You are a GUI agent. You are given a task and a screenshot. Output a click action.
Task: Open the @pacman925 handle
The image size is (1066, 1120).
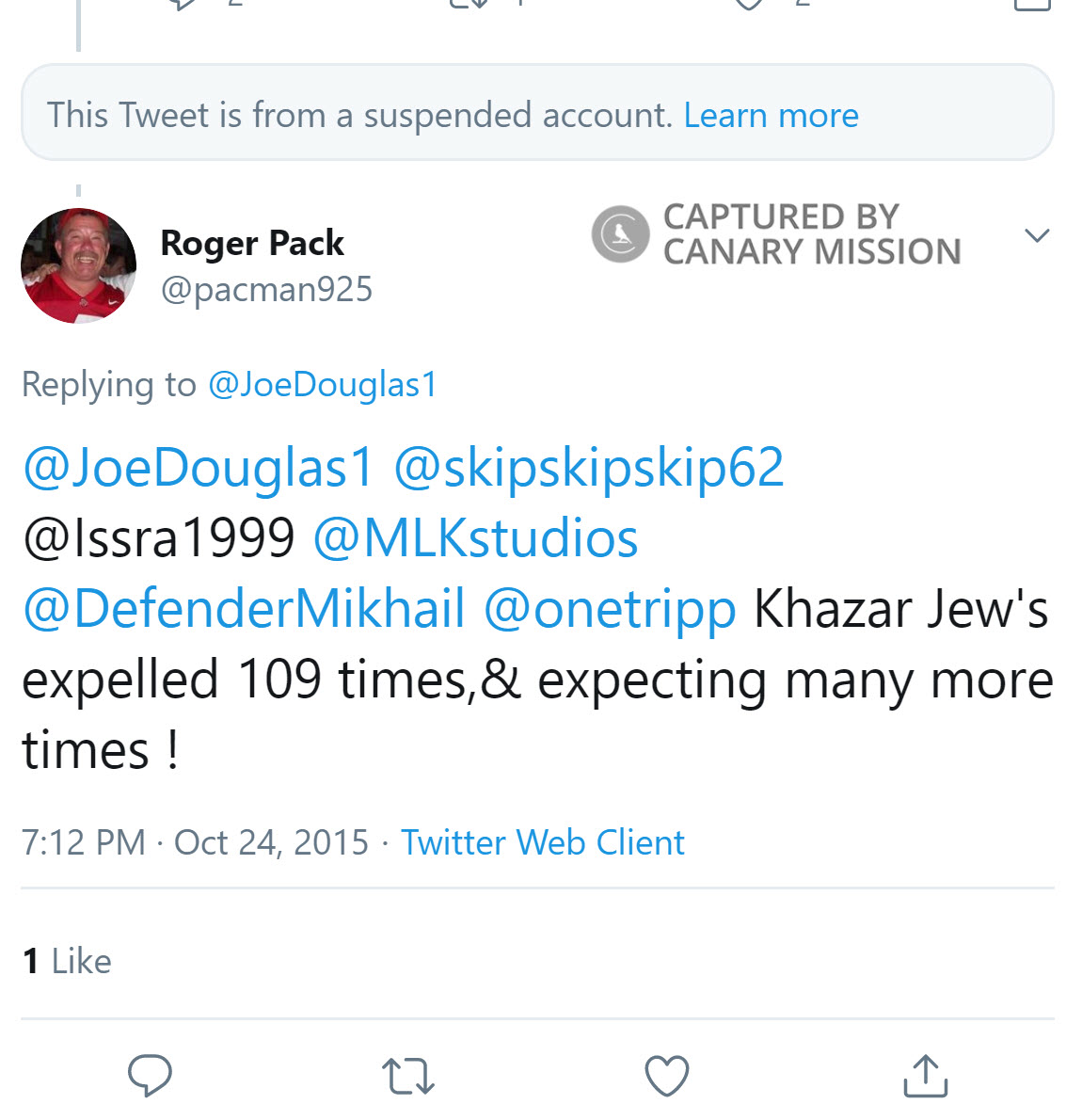coord(266,289)
